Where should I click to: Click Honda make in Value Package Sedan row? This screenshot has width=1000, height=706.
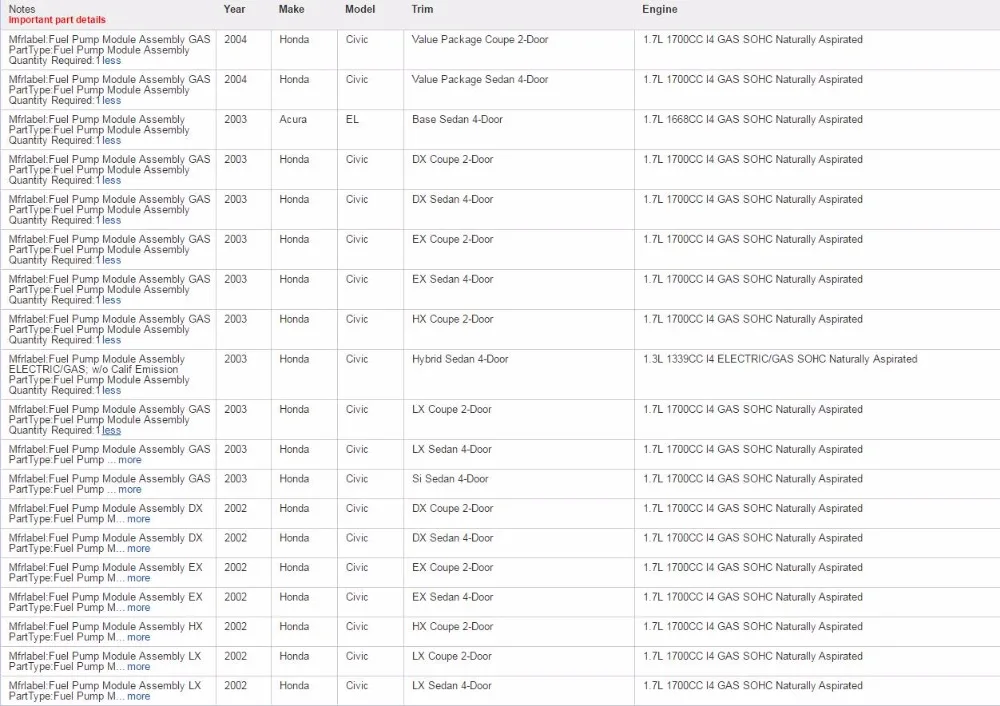point(294,80)
